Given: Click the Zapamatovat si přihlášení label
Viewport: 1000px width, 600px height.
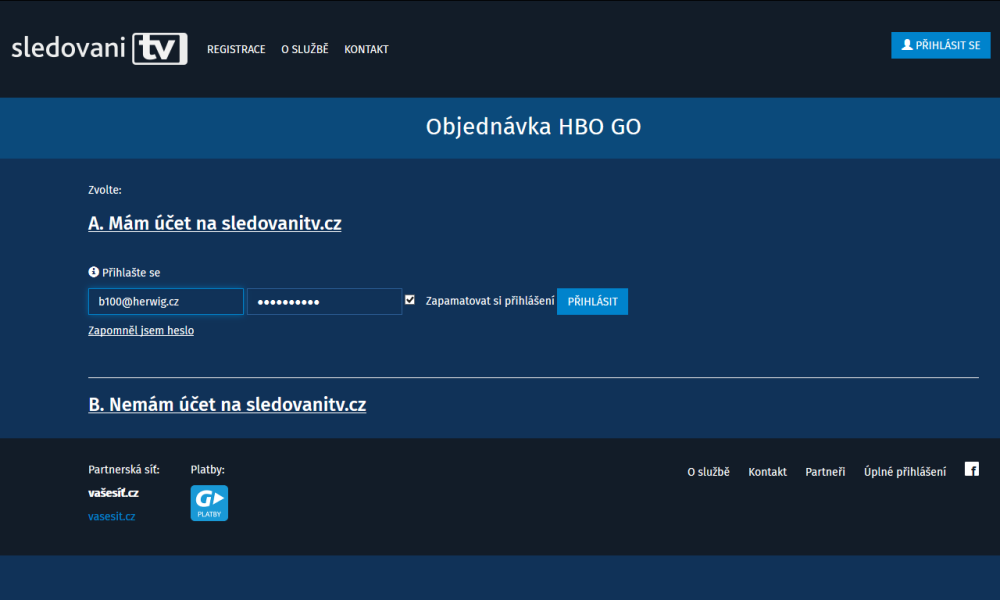Looking at the screenshot, I should click(490, 301).
